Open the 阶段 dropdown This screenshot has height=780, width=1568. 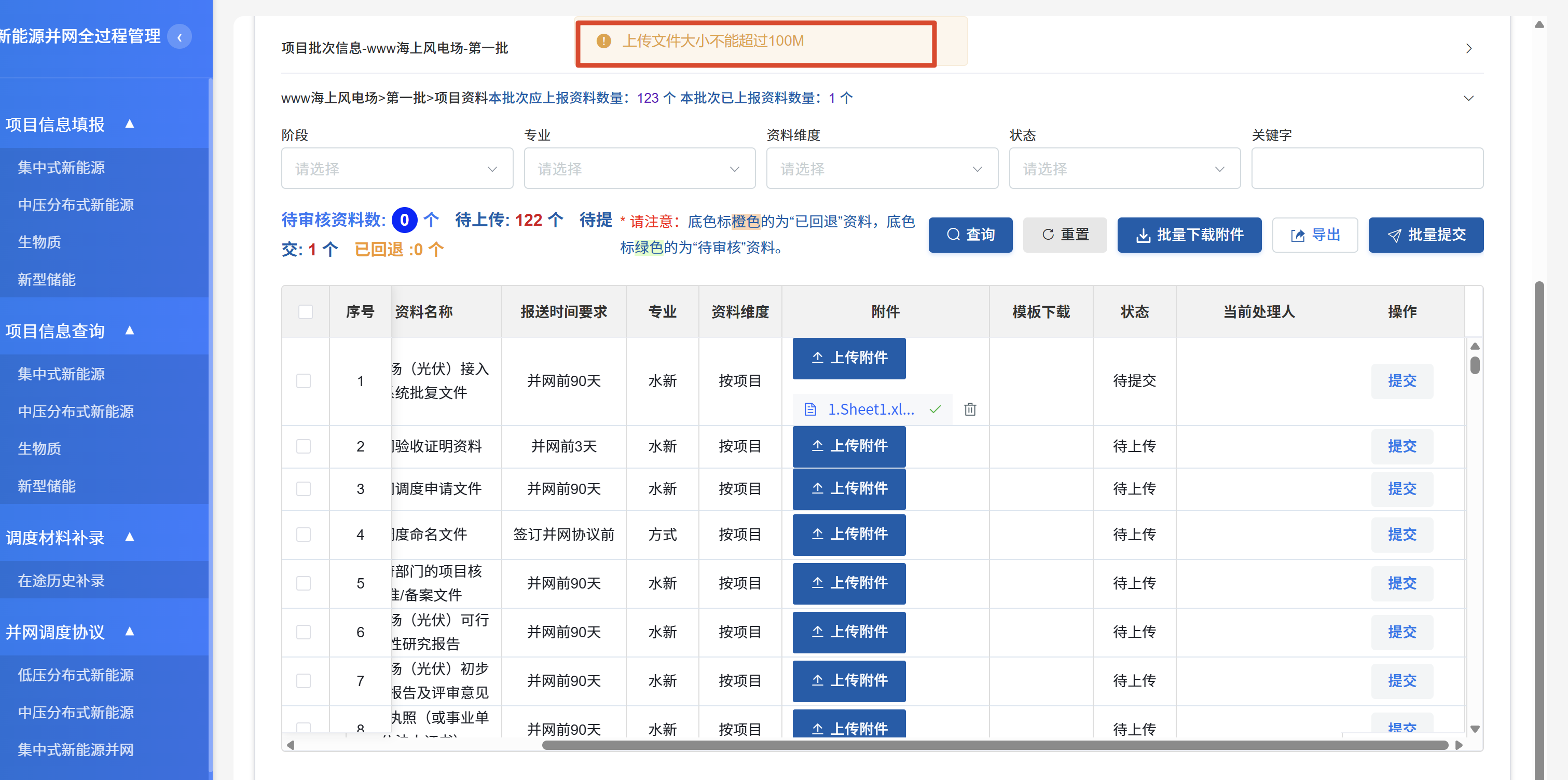pyautogui.click(x=397, y=169)
